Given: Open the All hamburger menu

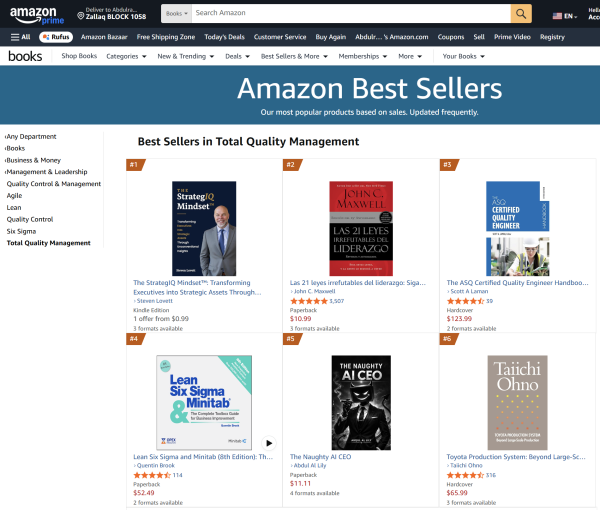Looking at the screenshot, I should pyautogui.click(x=20, y=37).
